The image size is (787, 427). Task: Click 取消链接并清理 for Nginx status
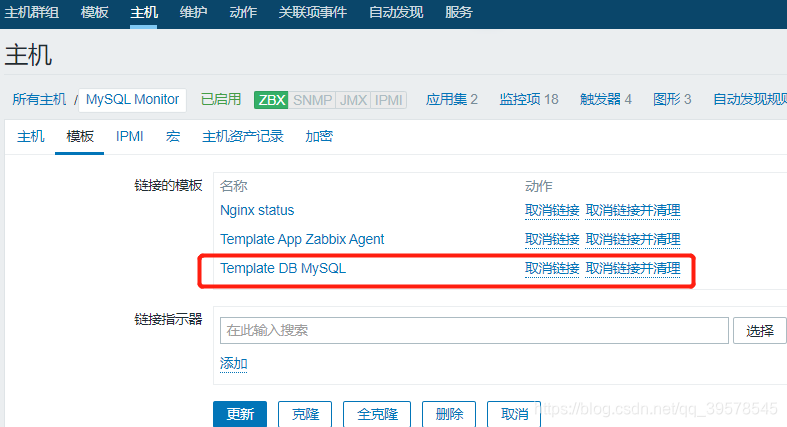[633, 211]
